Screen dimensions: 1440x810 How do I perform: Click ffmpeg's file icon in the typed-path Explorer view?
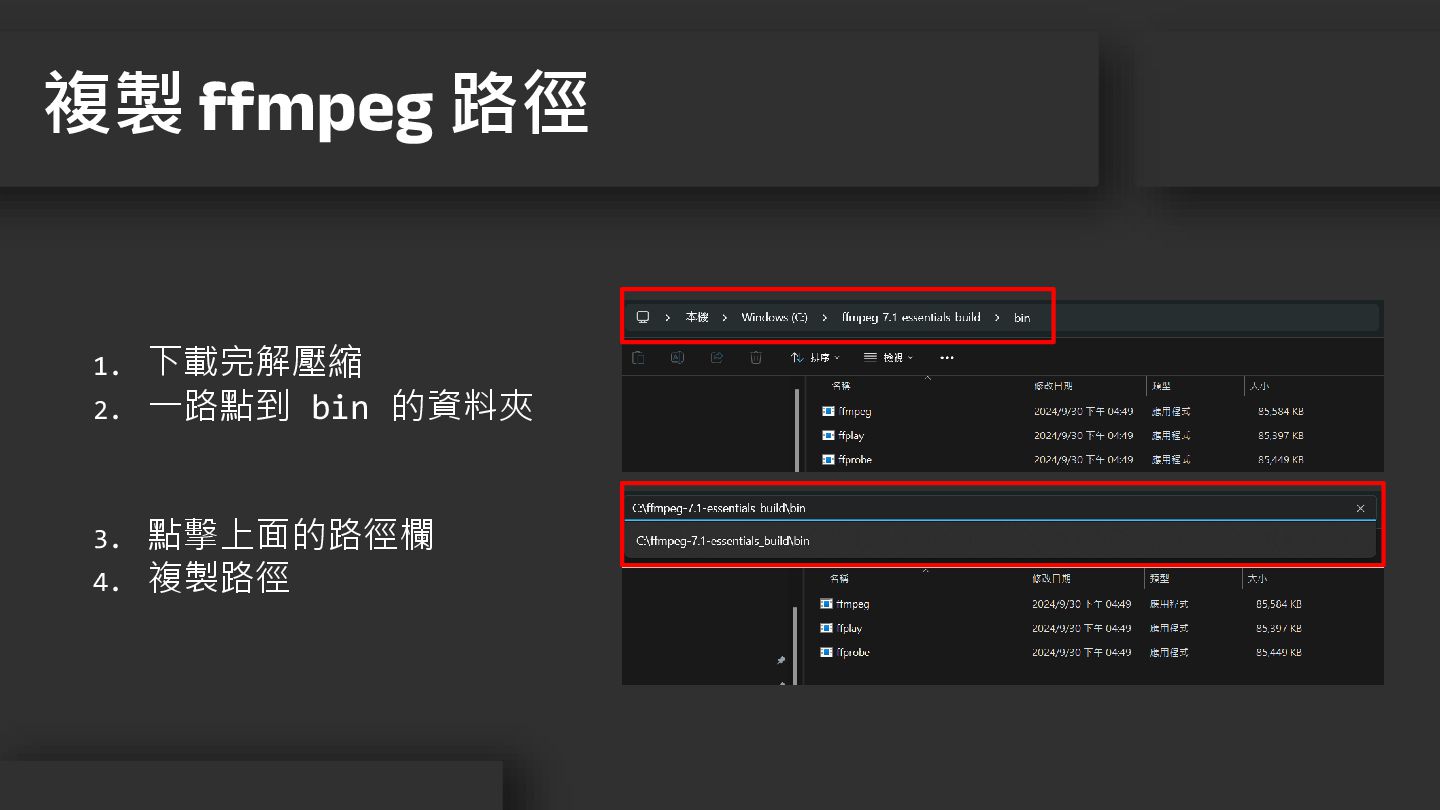click(x=826, y=604)
